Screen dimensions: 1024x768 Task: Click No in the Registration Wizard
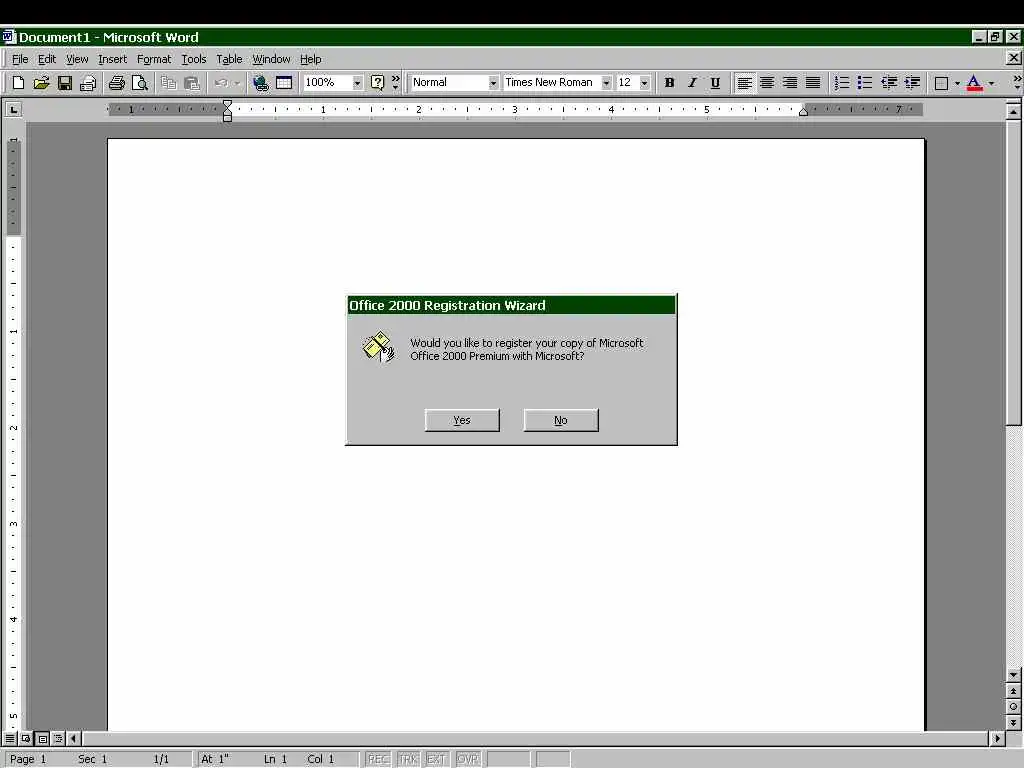click(561, 421)
